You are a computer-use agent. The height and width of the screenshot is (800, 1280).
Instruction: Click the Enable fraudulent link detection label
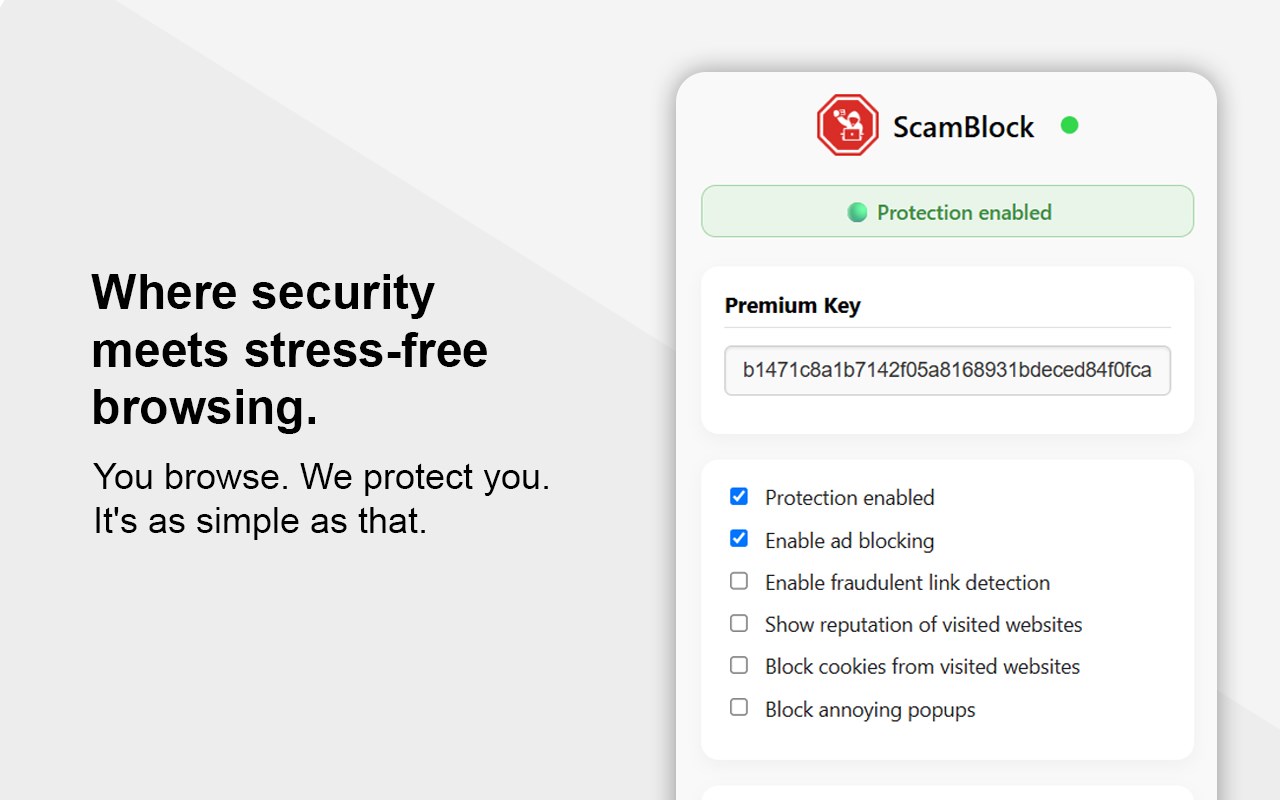point(907,583)
